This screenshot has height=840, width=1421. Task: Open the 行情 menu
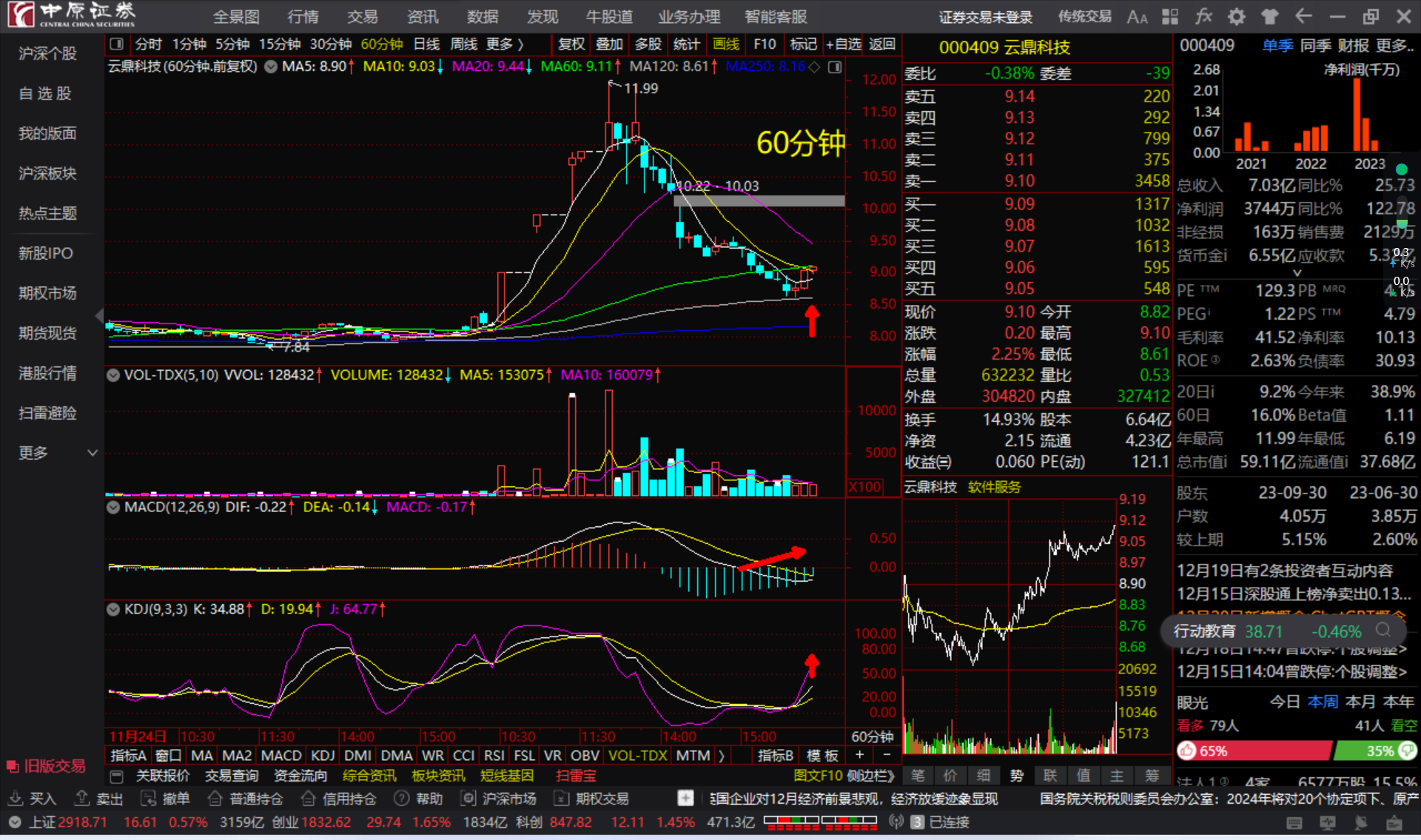(303, 16)
